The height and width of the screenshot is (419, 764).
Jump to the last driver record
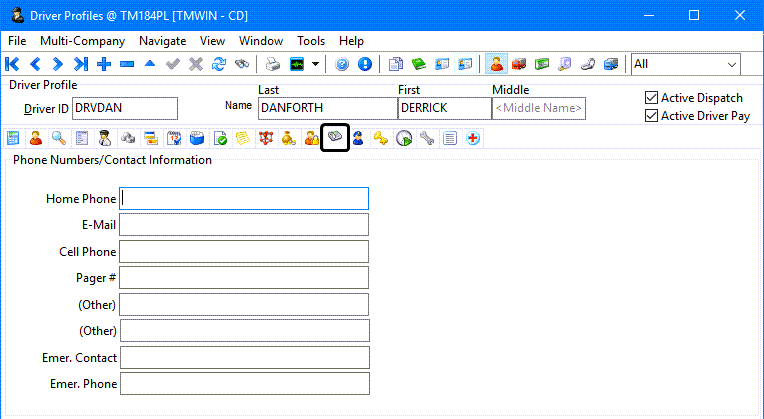[82, 64]
